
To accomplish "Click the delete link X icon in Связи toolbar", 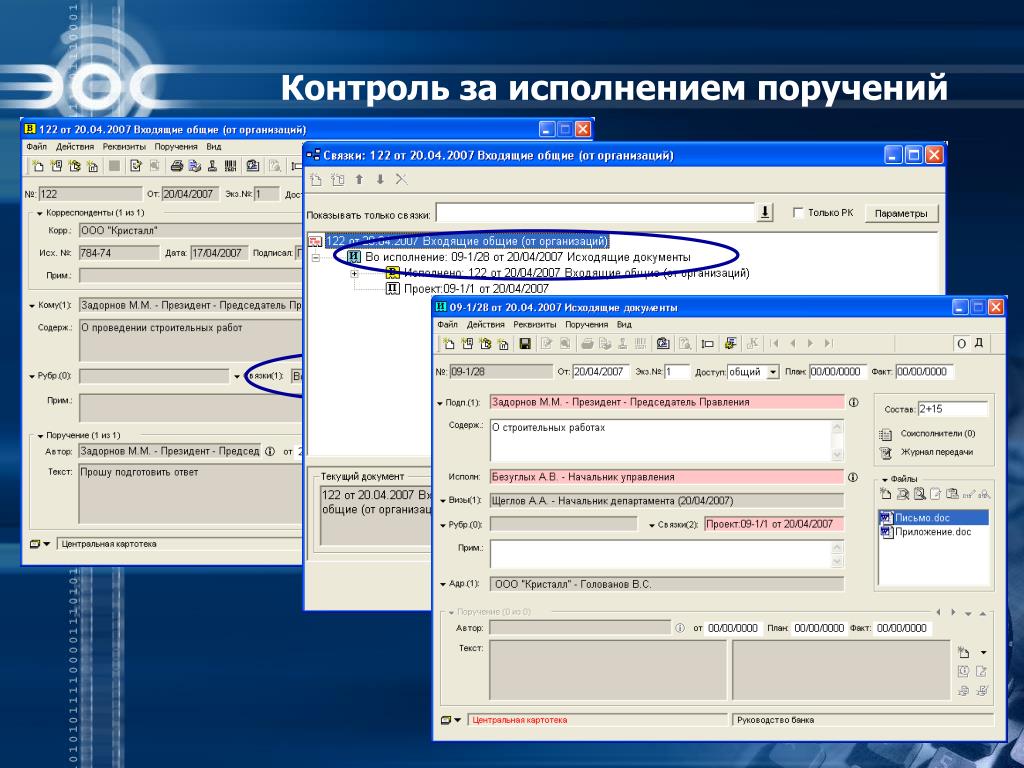I will [x=401, y=180].
